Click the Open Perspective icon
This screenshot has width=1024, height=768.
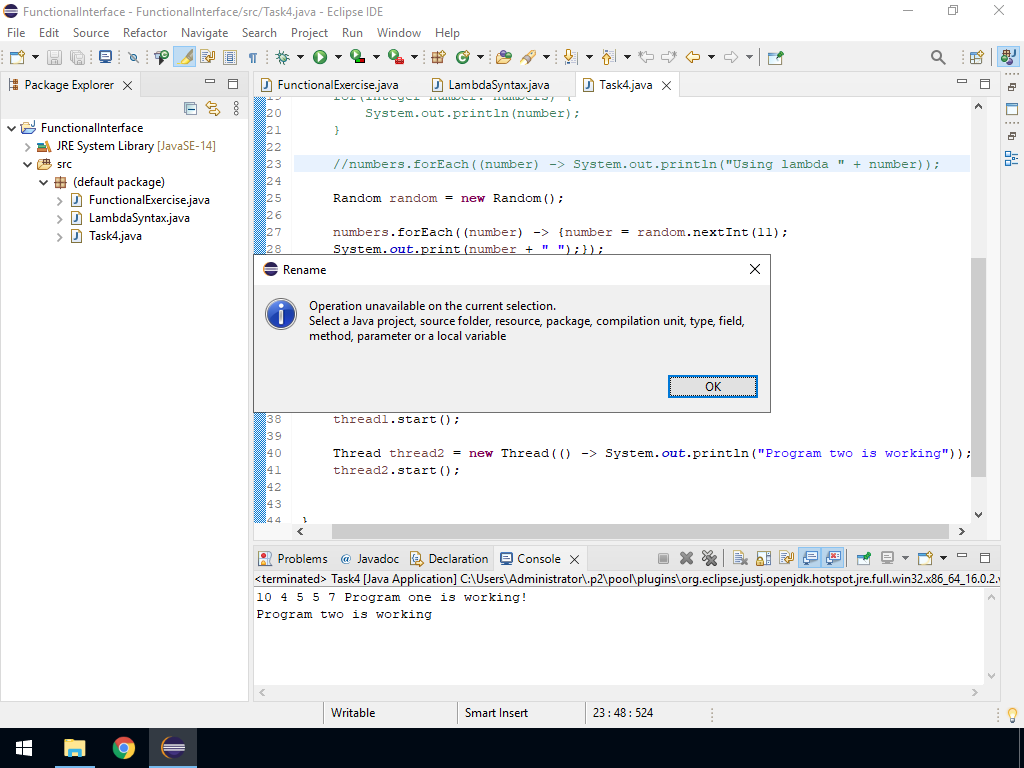click(x=977, y=58)
